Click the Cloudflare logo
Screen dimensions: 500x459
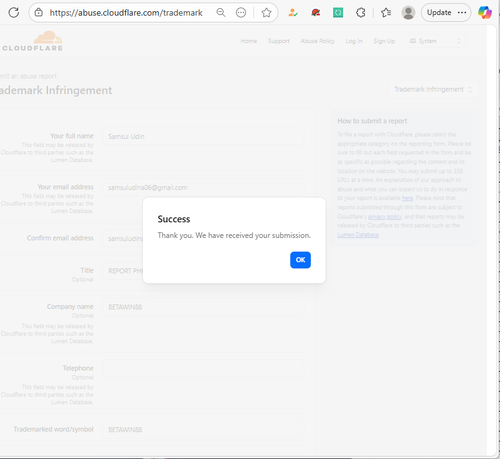(x=32, y=41)
